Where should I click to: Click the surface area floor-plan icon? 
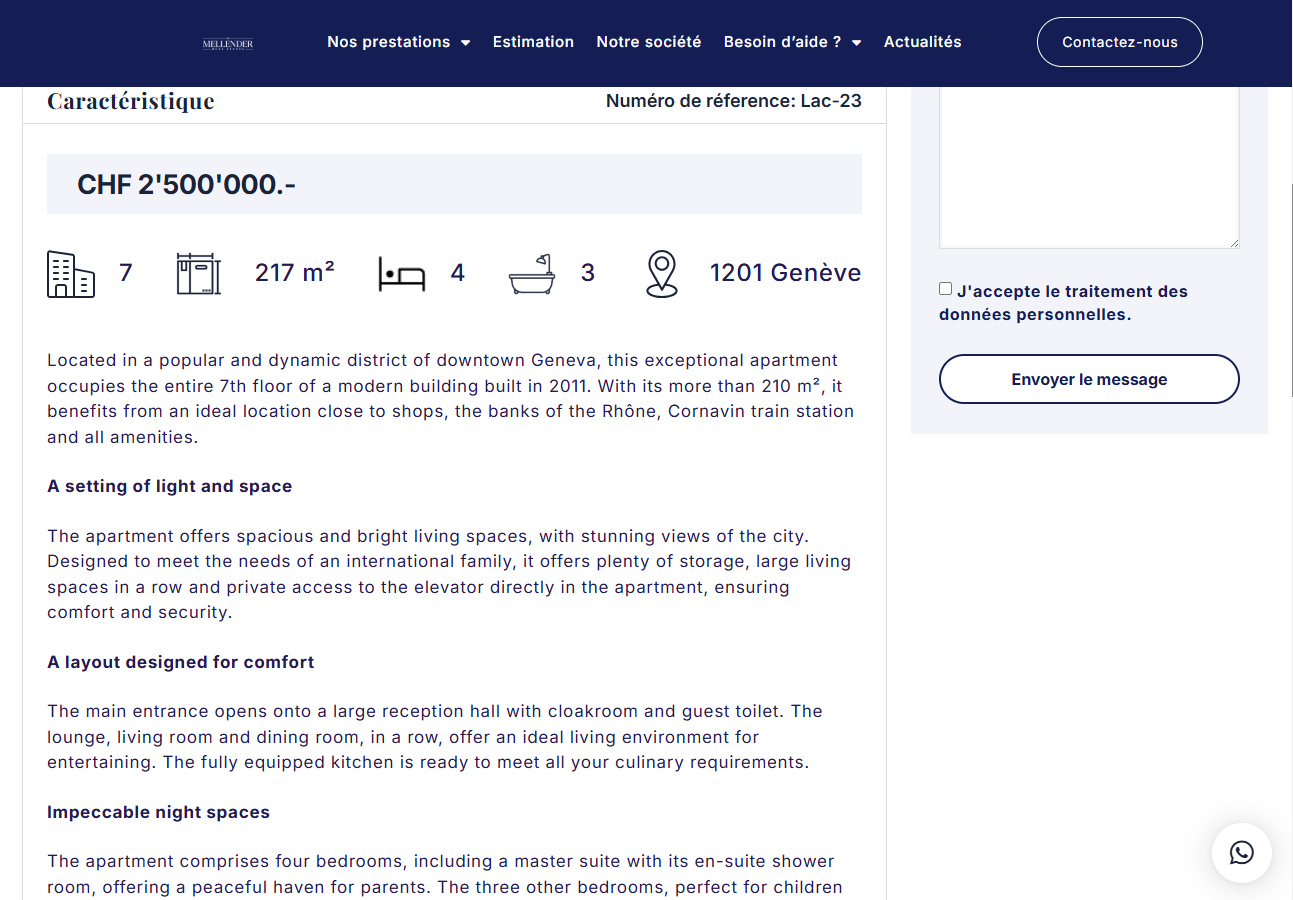click(198, 274)
